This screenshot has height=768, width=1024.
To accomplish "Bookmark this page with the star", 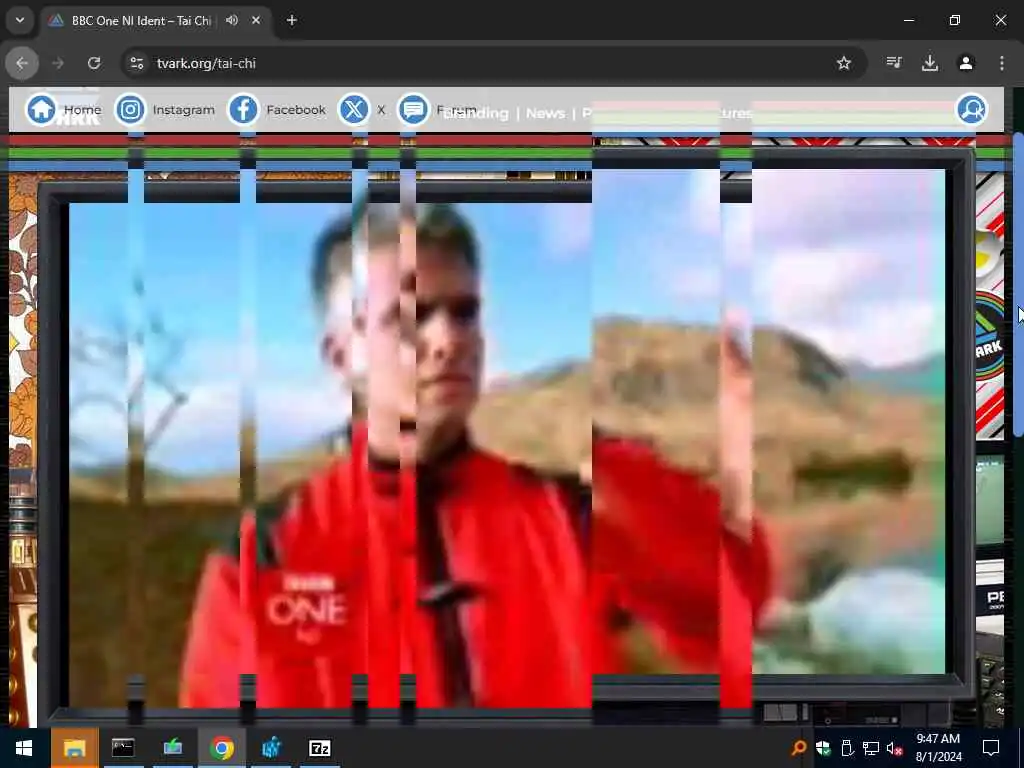I will [x=844, y=63].
